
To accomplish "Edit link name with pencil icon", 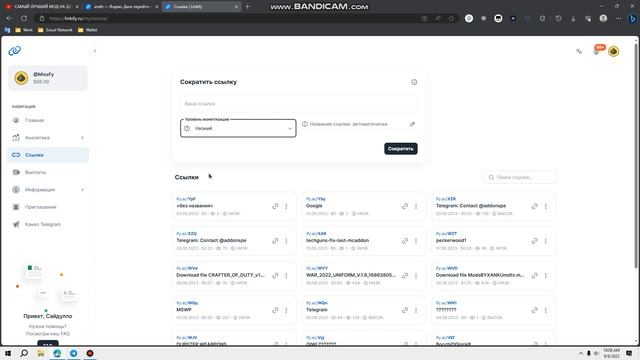I will (412, 124).
